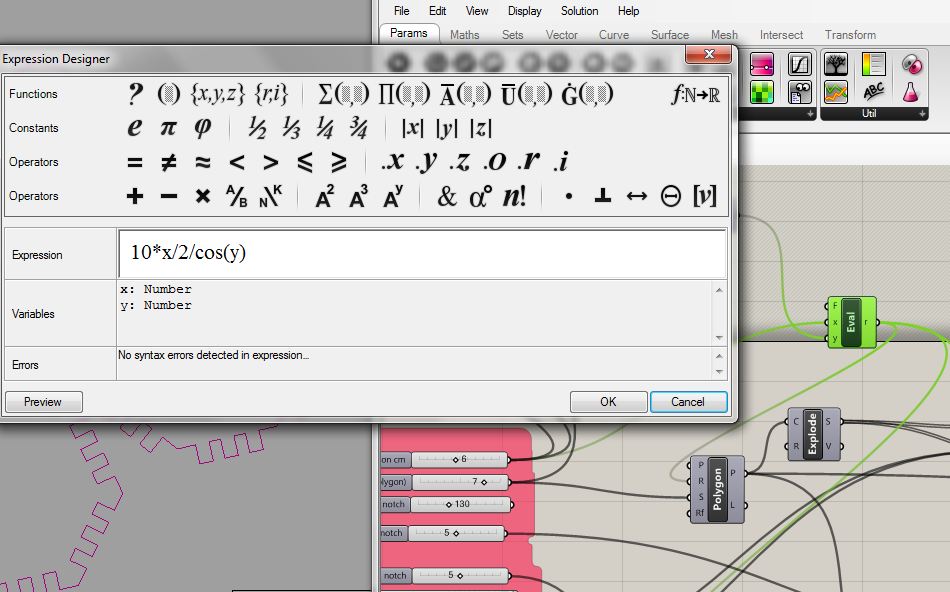Click the 'x: Number' variable line
950x592 pixels.
(x=156, y=289)
